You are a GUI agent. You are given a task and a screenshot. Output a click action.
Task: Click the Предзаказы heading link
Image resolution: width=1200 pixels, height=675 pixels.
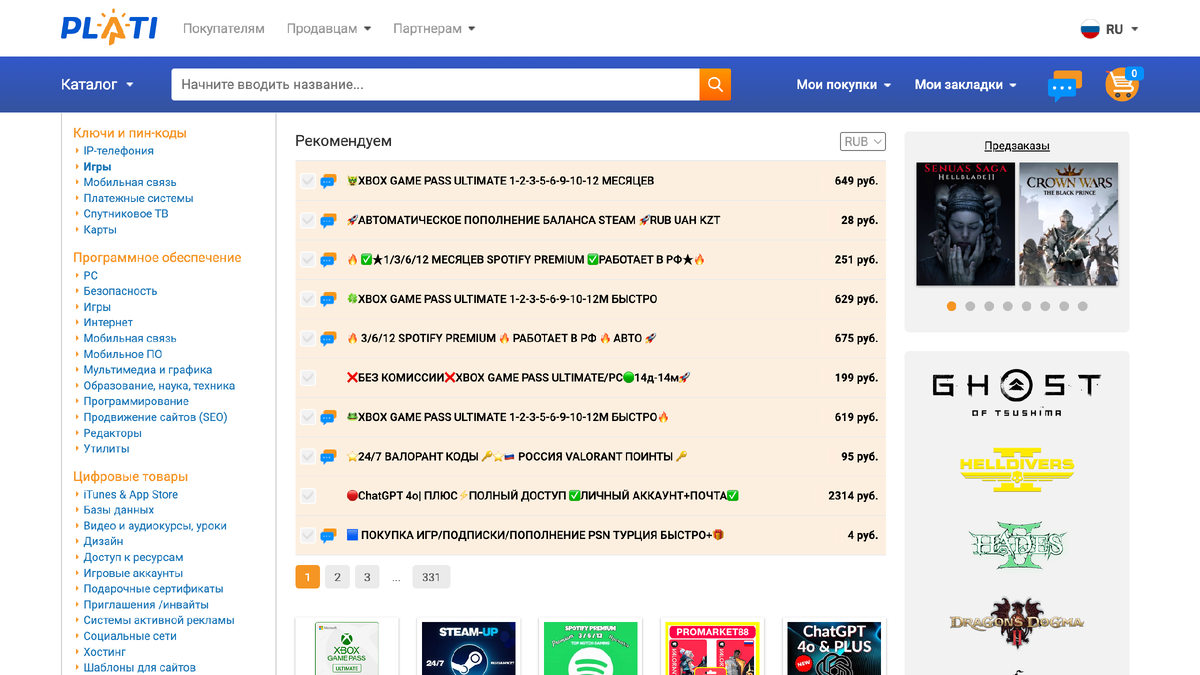[1017, 146]
